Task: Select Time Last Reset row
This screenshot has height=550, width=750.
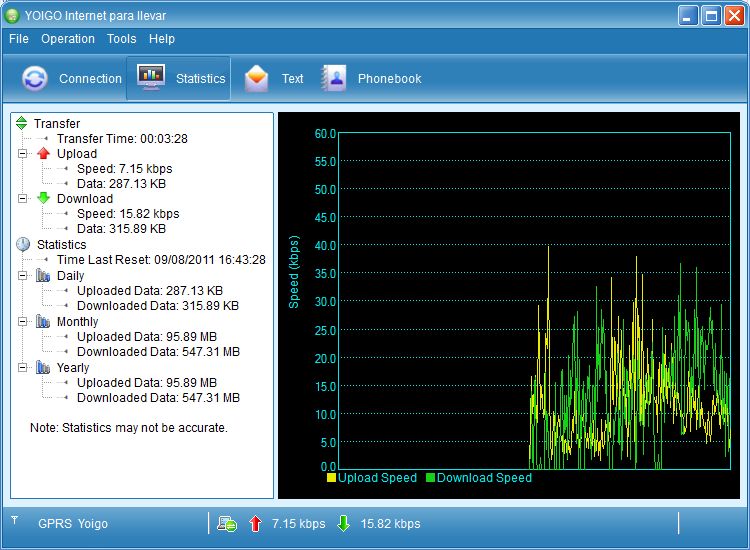Action: (x=161, y=260)
